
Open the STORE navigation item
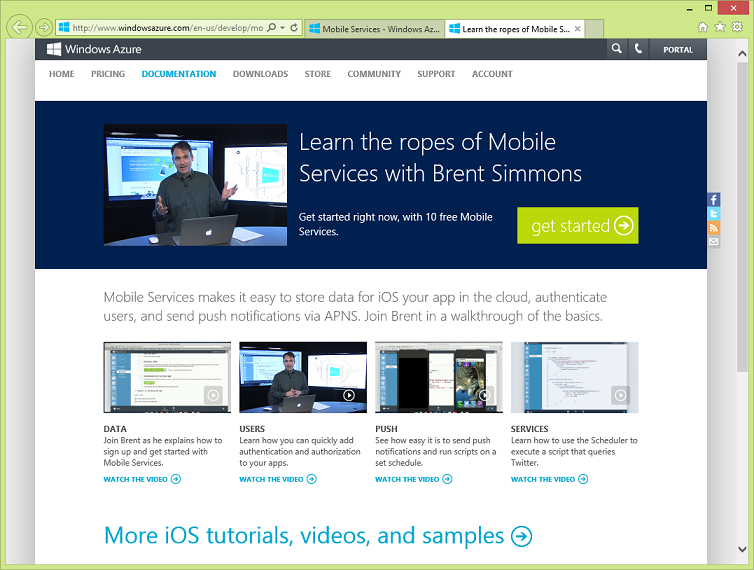pos(317,74)
